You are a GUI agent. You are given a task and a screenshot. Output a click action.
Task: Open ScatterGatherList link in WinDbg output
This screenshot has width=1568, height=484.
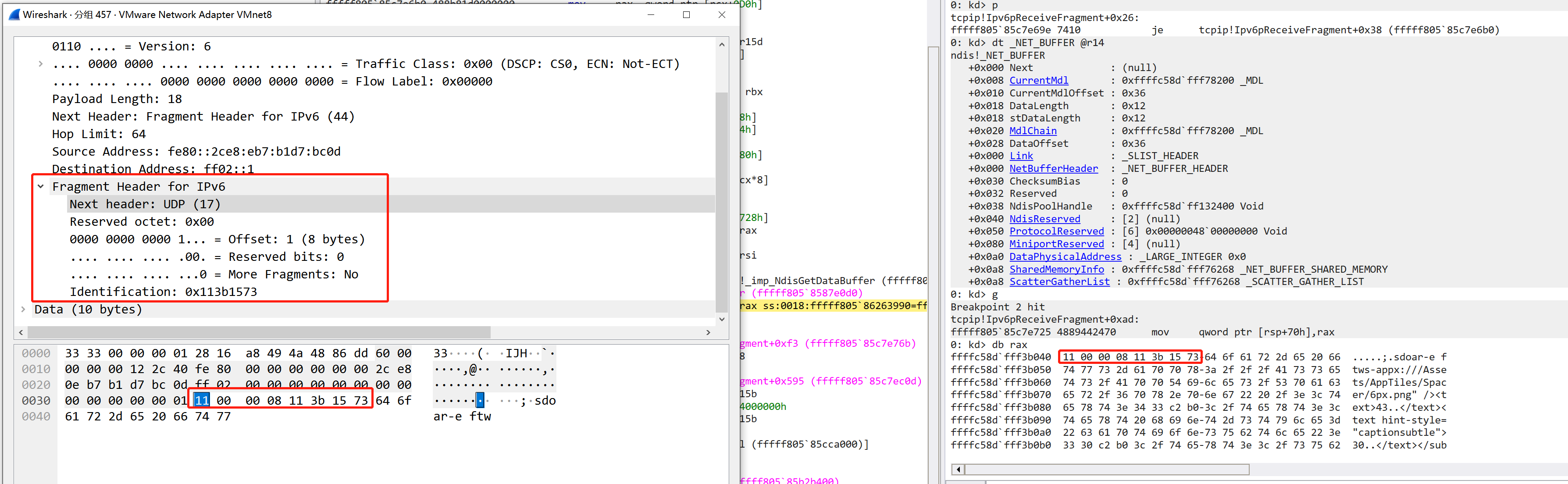point(1059,282)
